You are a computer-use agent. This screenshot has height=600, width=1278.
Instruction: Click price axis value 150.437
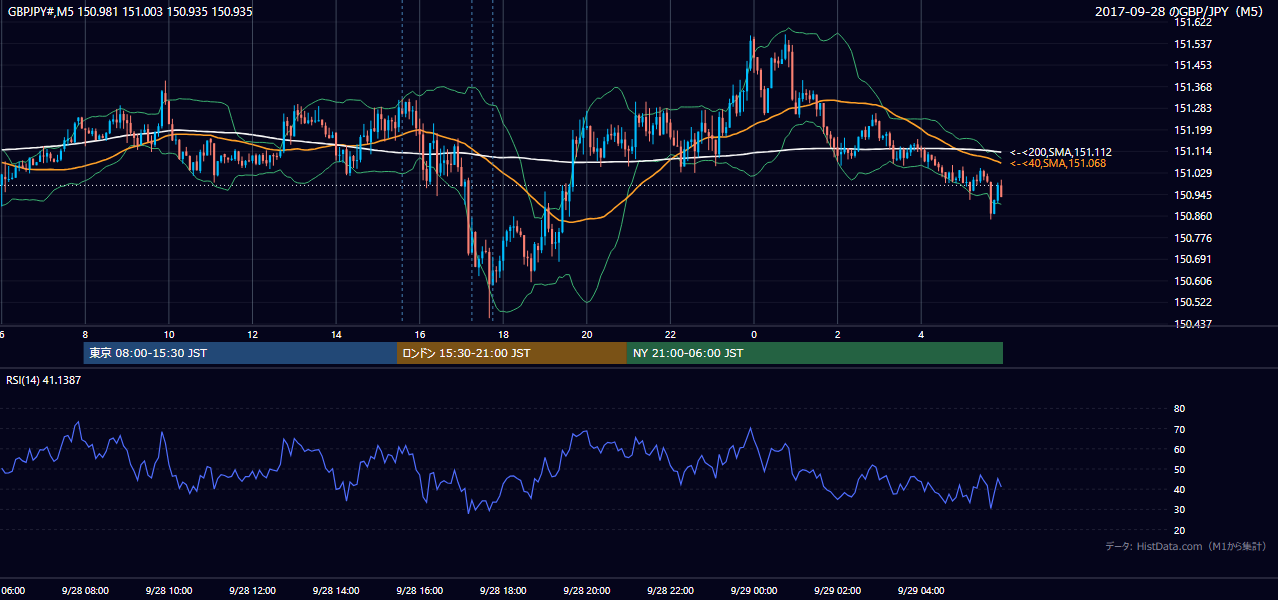coord(1192,324)
